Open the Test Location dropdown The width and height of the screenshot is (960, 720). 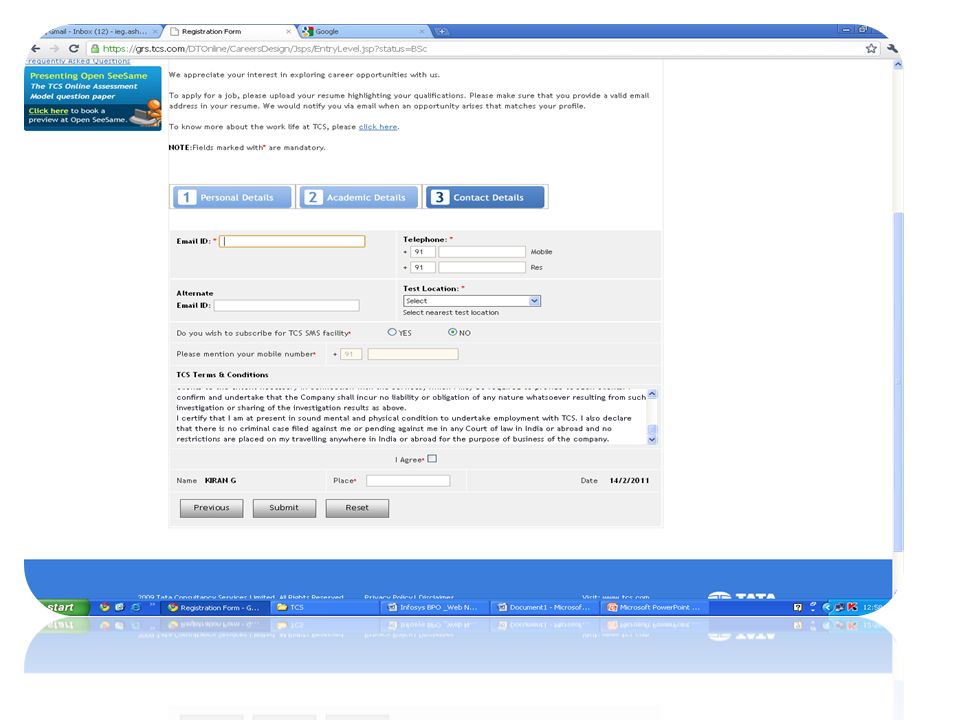click(x=471, y=301)
